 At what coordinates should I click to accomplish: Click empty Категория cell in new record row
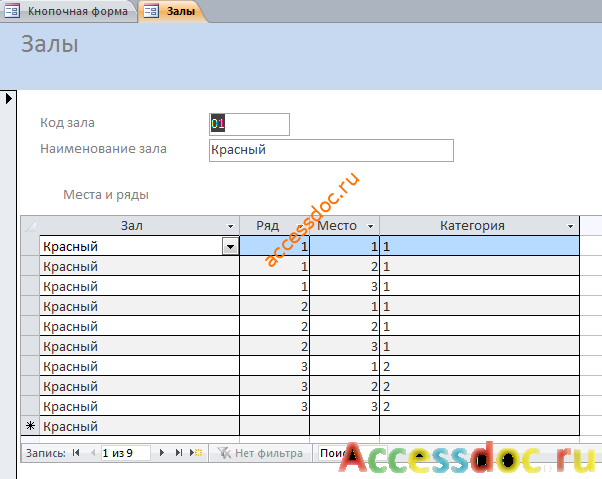tap(480, 426)
